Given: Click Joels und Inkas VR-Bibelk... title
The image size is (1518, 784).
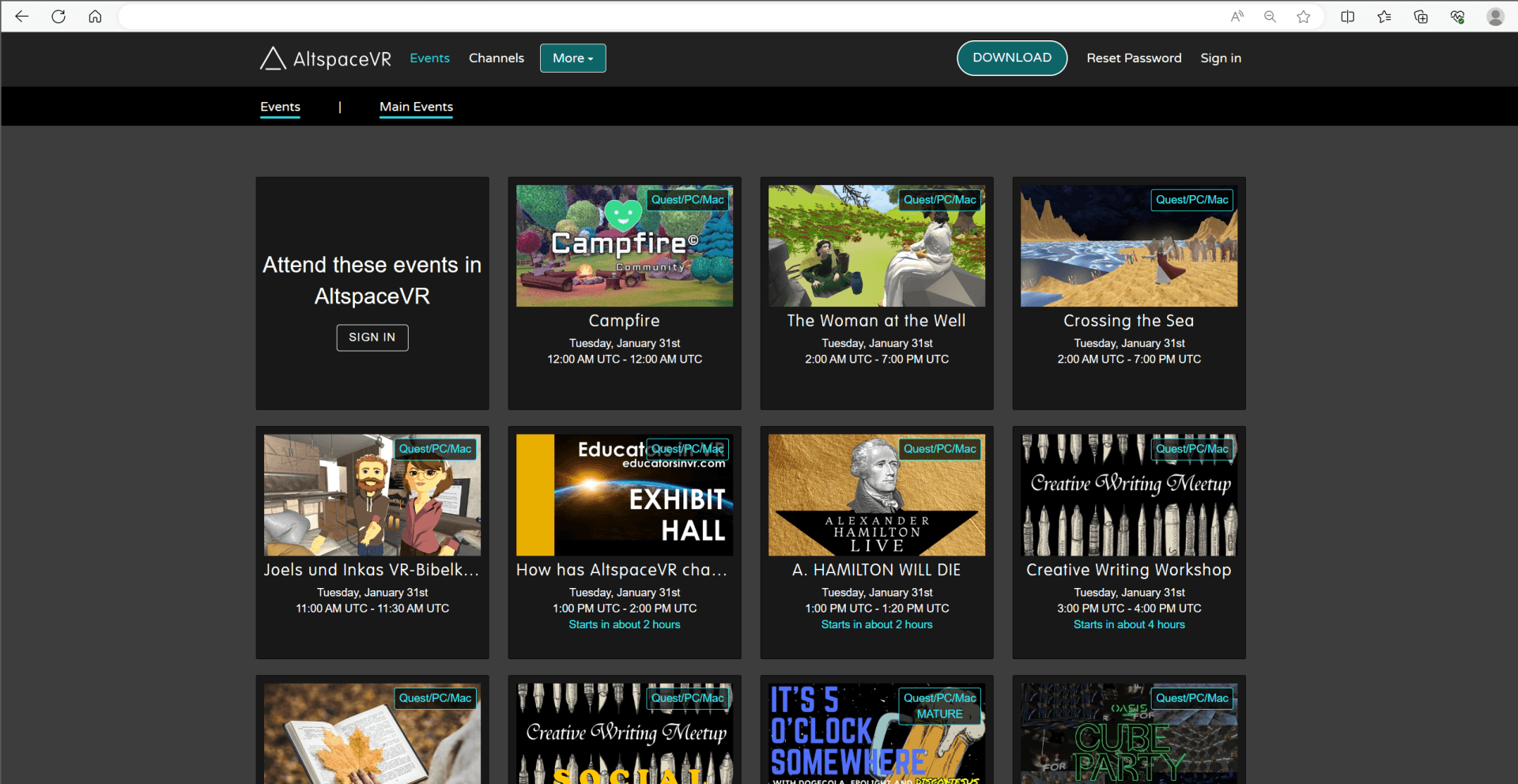Looking at the screenshot, I should (x=372, y=570).
